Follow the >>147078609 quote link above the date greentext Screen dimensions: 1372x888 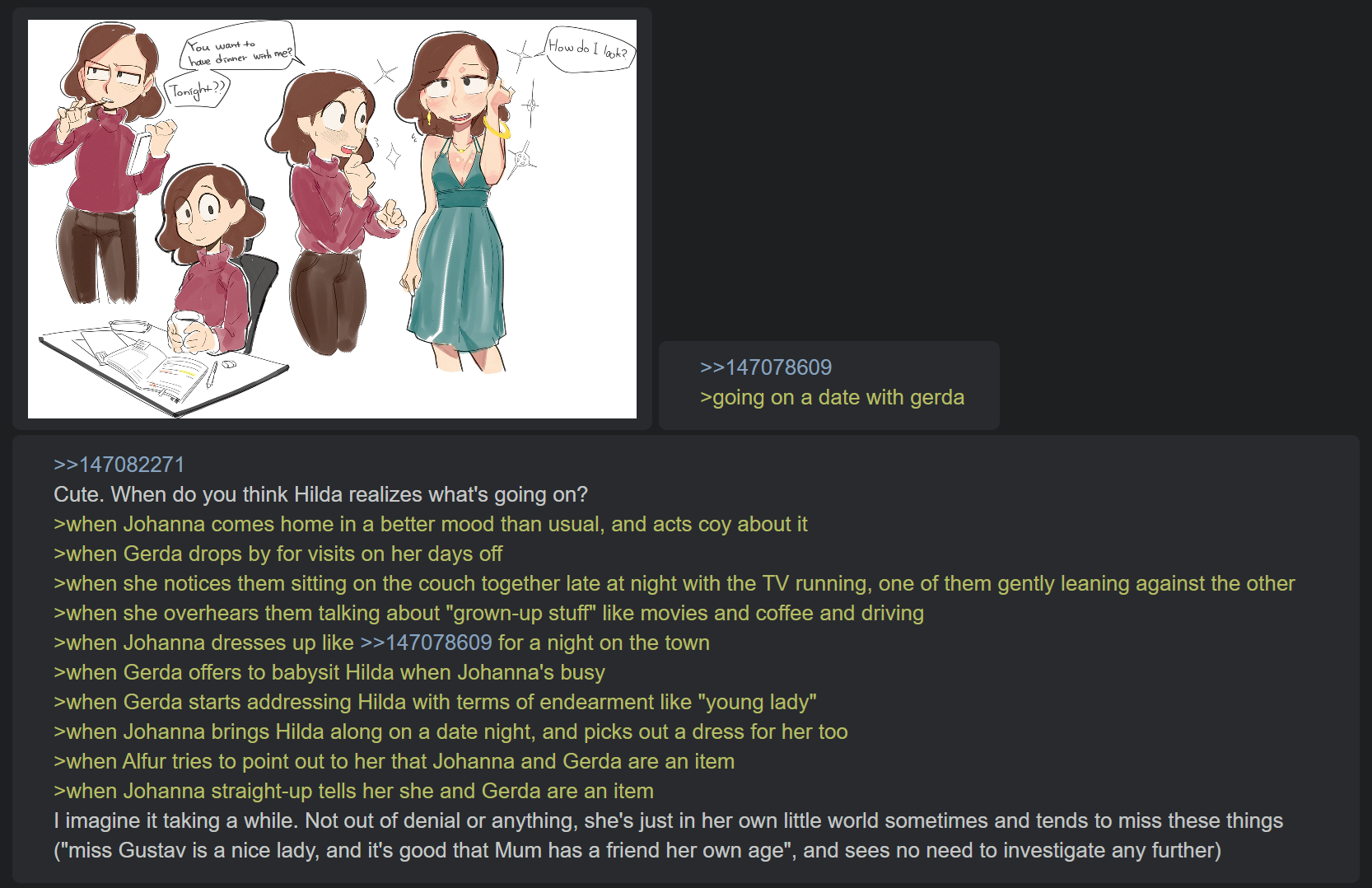click(x=766, y=367)
